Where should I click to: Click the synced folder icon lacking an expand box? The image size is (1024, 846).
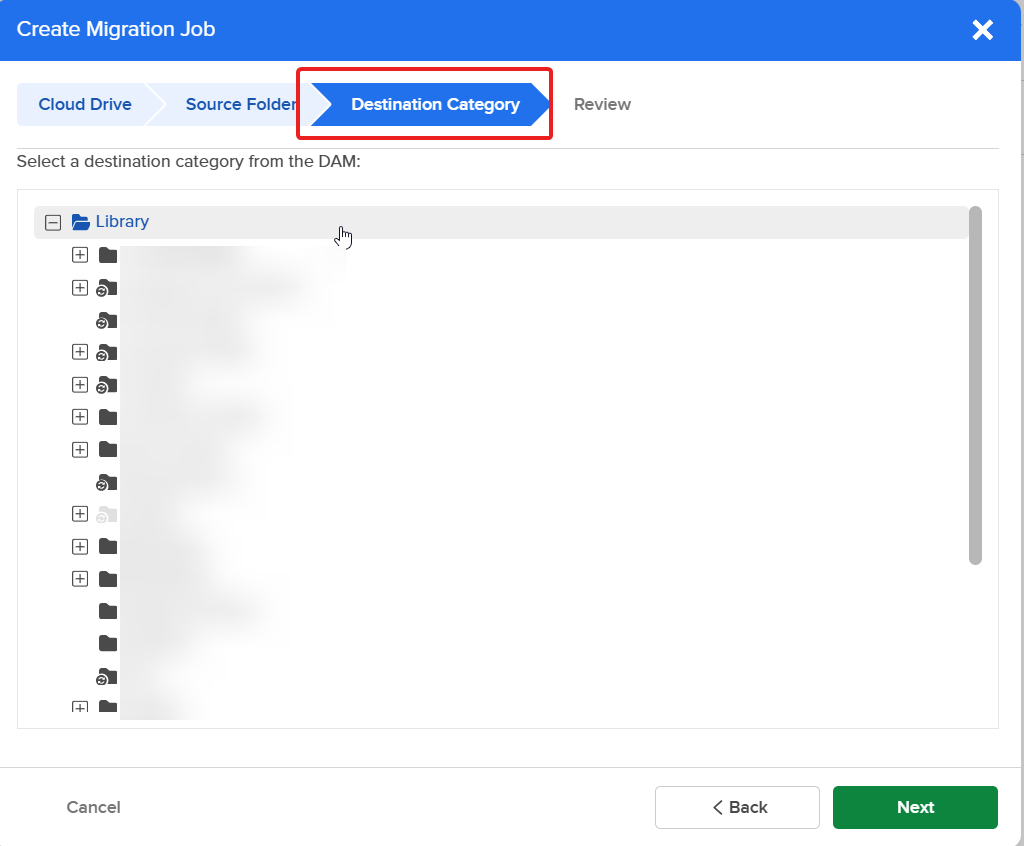pyautogui.click(x=107, y=320)
